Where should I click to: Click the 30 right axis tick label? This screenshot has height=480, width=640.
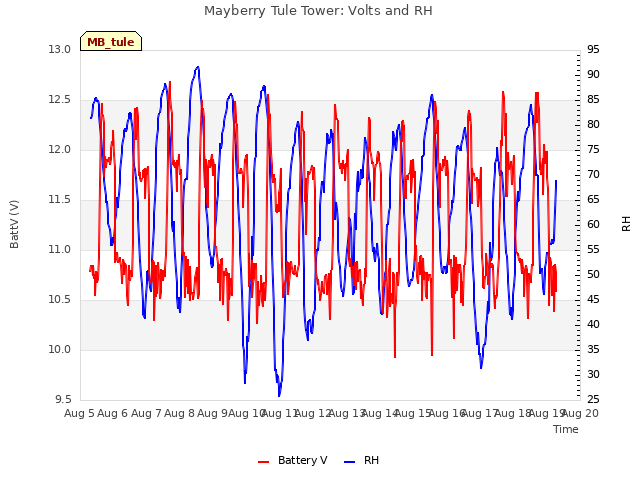coord(593,374)
